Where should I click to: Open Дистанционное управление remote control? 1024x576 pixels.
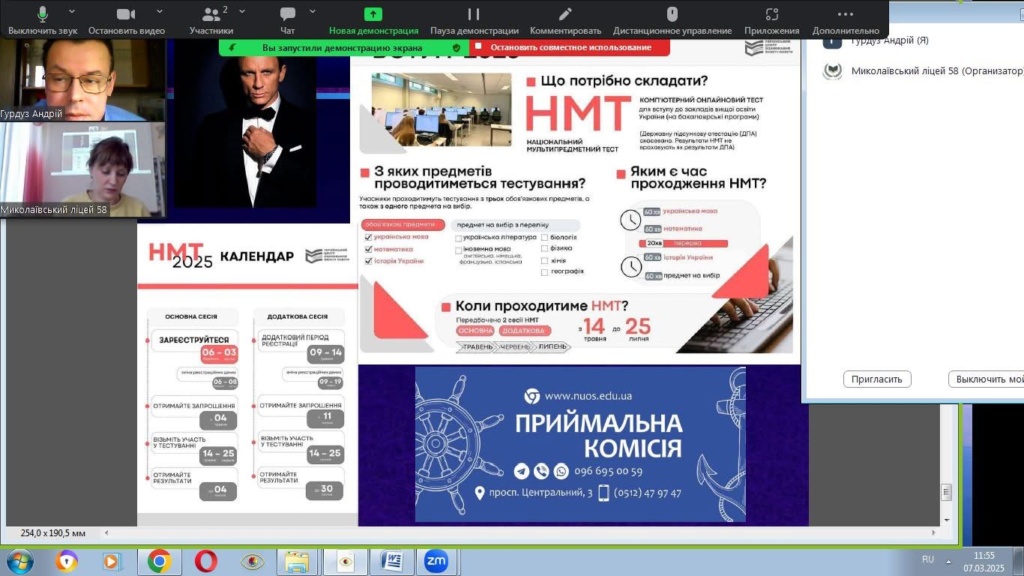coord(672,20)
